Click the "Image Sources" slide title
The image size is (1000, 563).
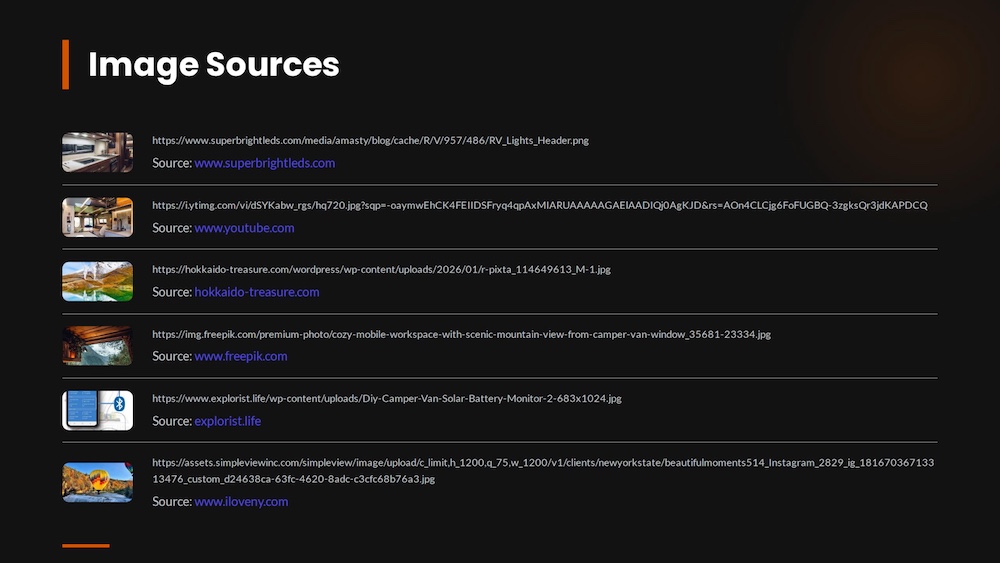click(x=214, y=65)
